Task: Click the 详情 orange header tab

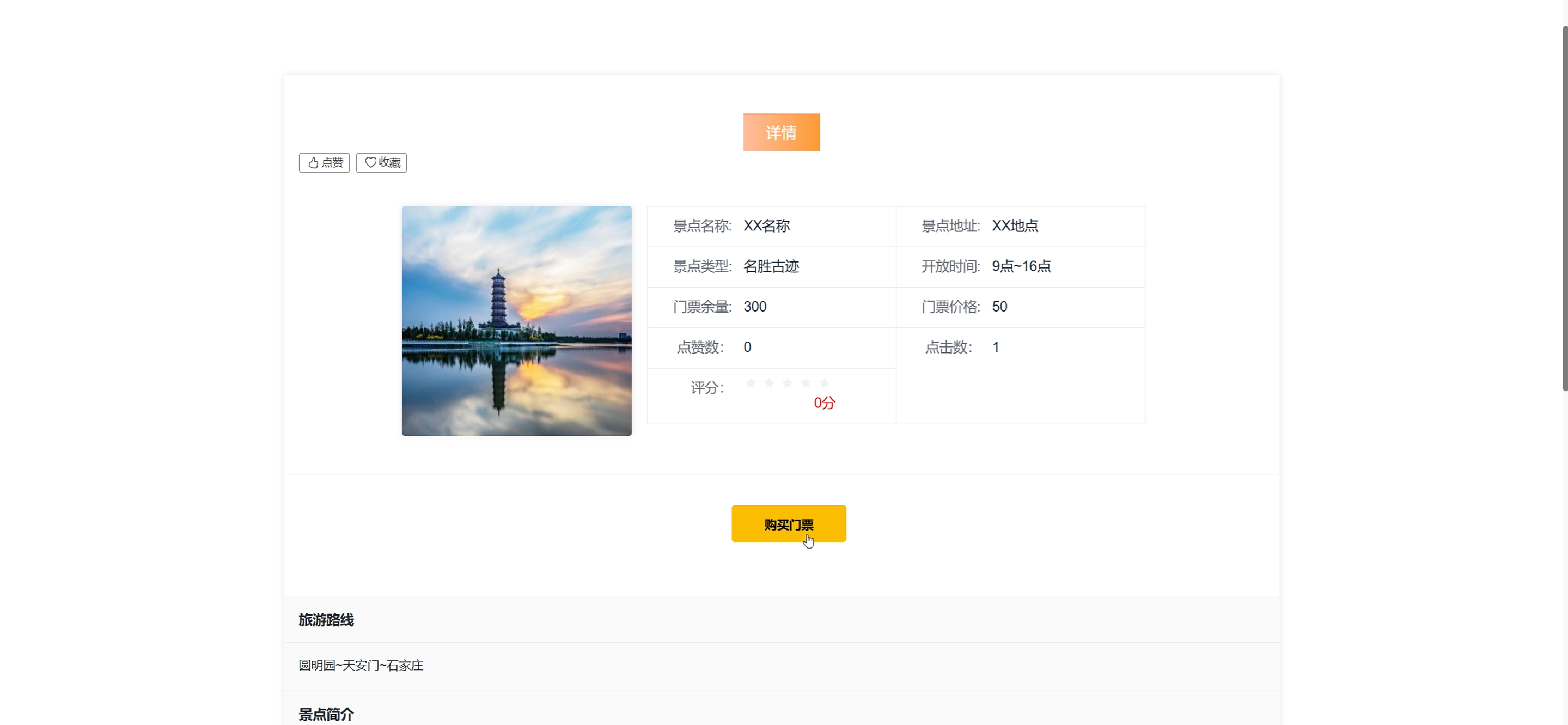Action: tap(781, 132)
